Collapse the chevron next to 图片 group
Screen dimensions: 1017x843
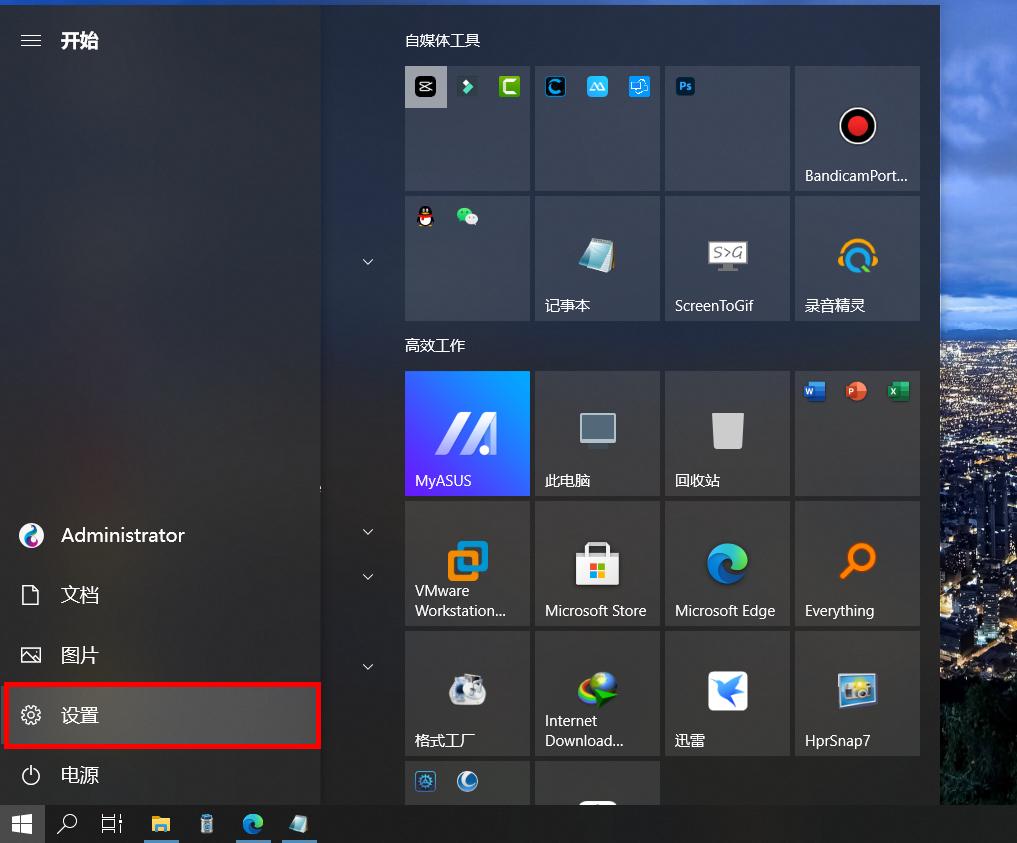[368, 666]
